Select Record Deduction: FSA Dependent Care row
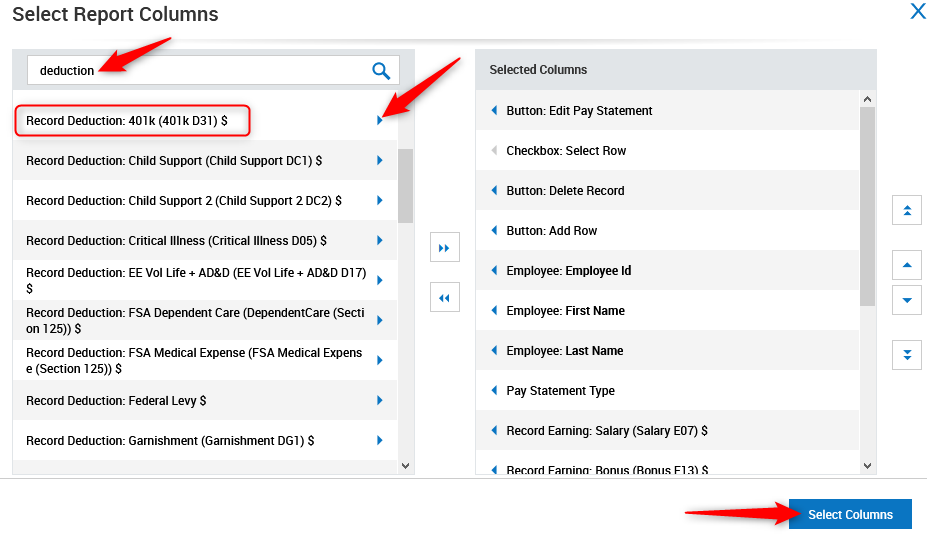The height and width of the screenshot is (537, 927). click(205, 320)
